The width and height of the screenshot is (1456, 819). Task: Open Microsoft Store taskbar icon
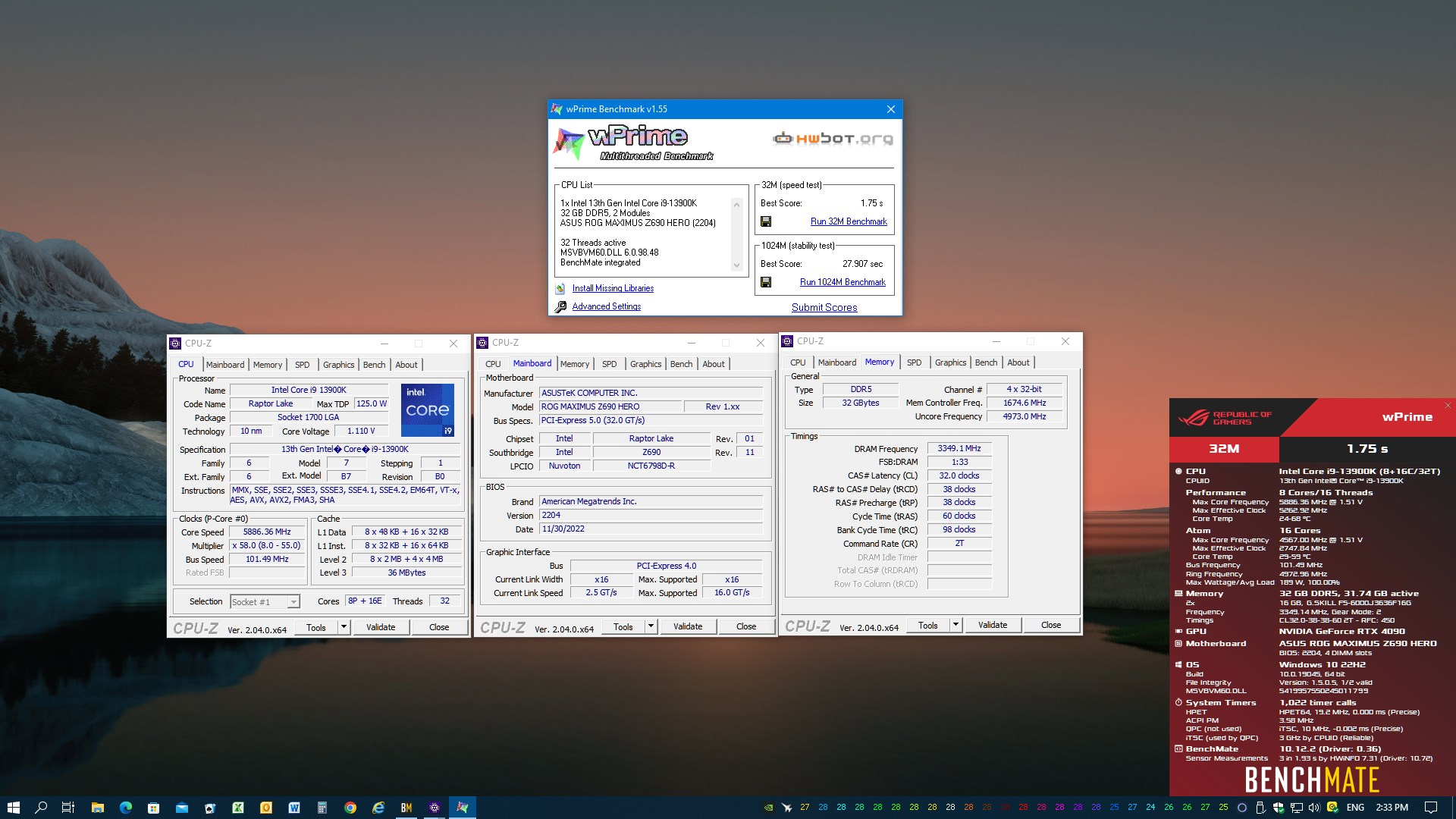coord(153,808)
